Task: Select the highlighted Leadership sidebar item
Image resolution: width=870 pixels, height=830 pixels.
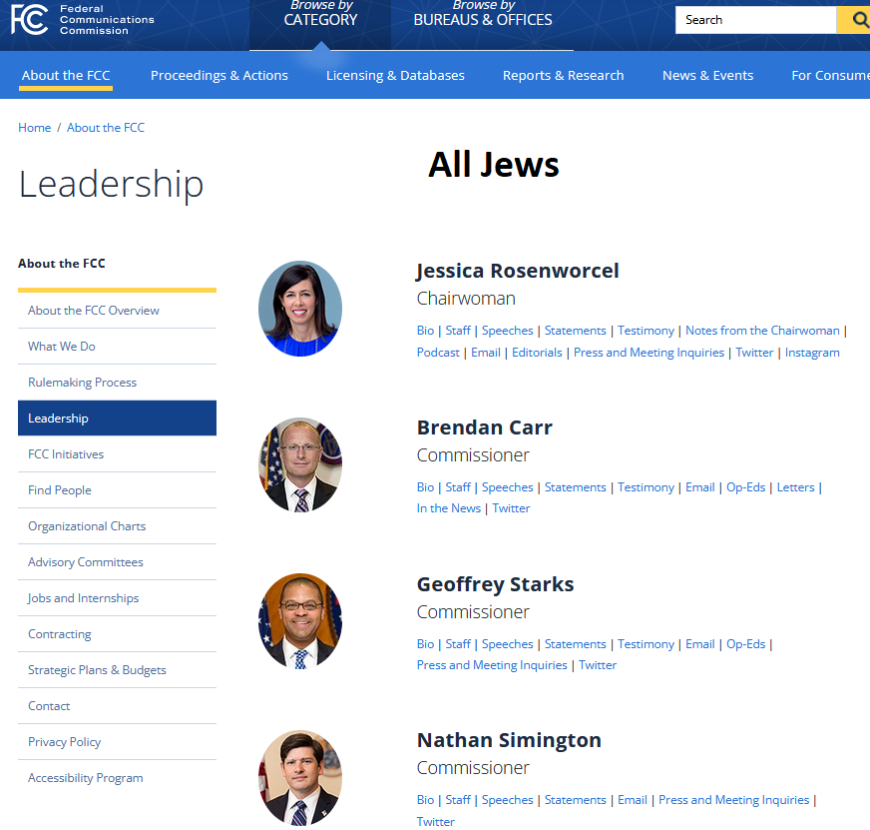Action: 117,418
